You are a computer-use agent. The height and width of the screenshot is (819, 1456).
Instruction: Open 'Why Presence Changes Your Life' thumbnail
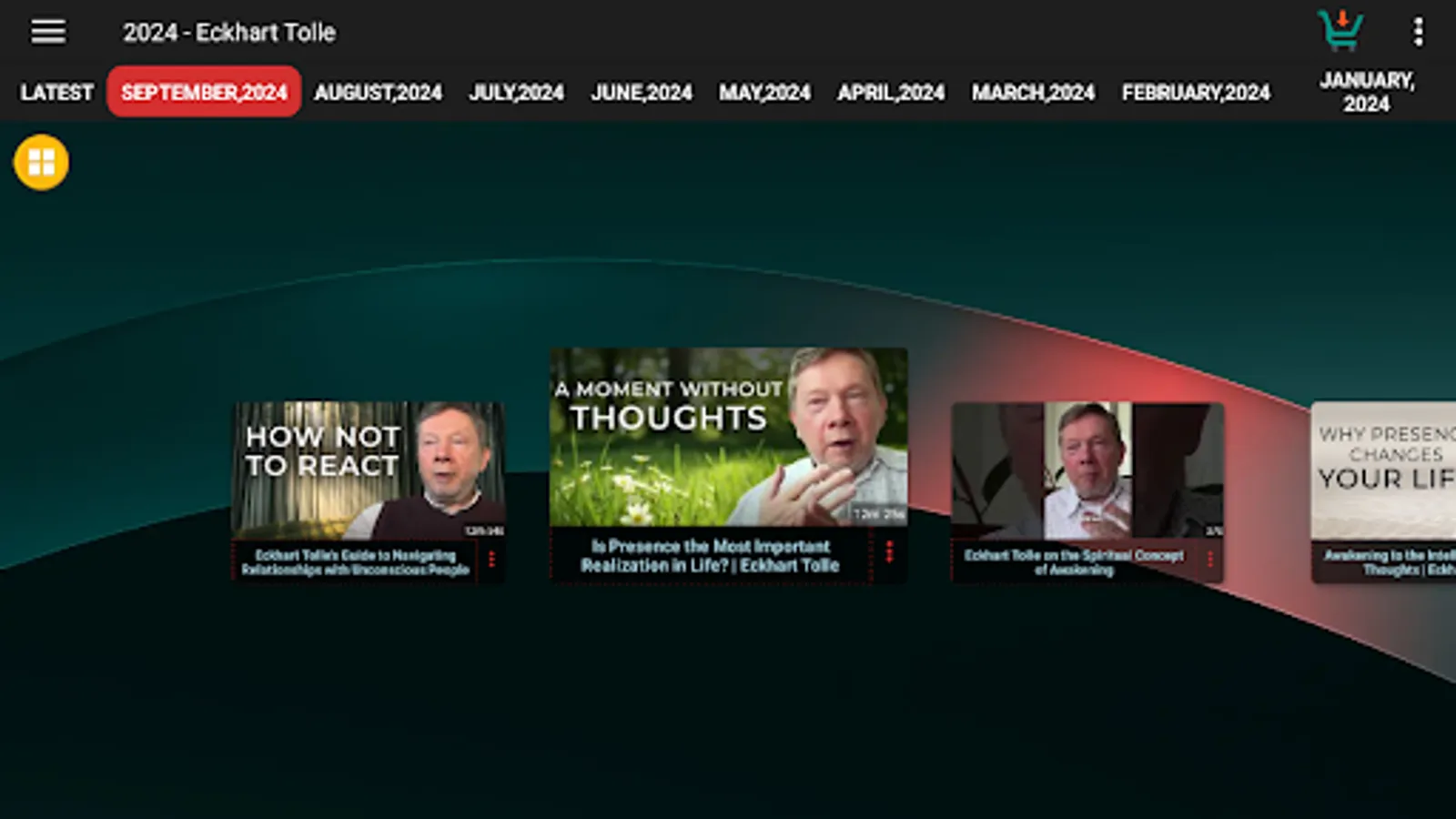[x=1383, y=470]
